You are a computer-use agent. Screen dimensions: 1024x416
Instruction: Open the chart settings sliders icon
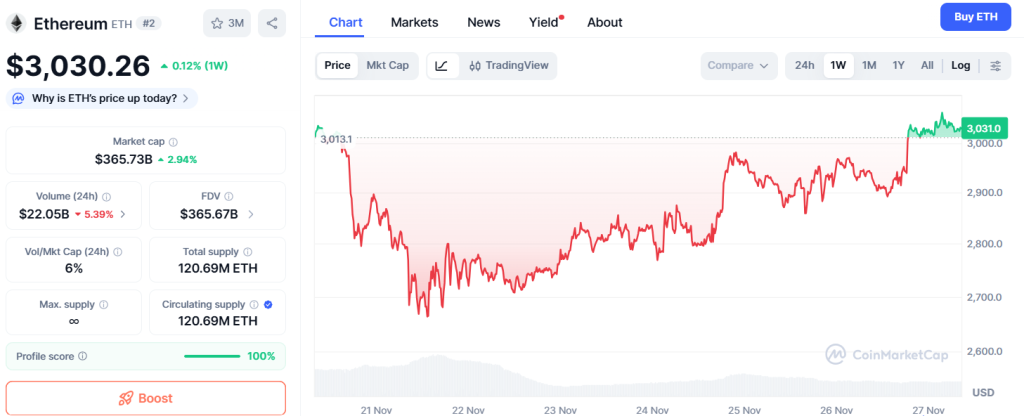[x=995, y=66]
